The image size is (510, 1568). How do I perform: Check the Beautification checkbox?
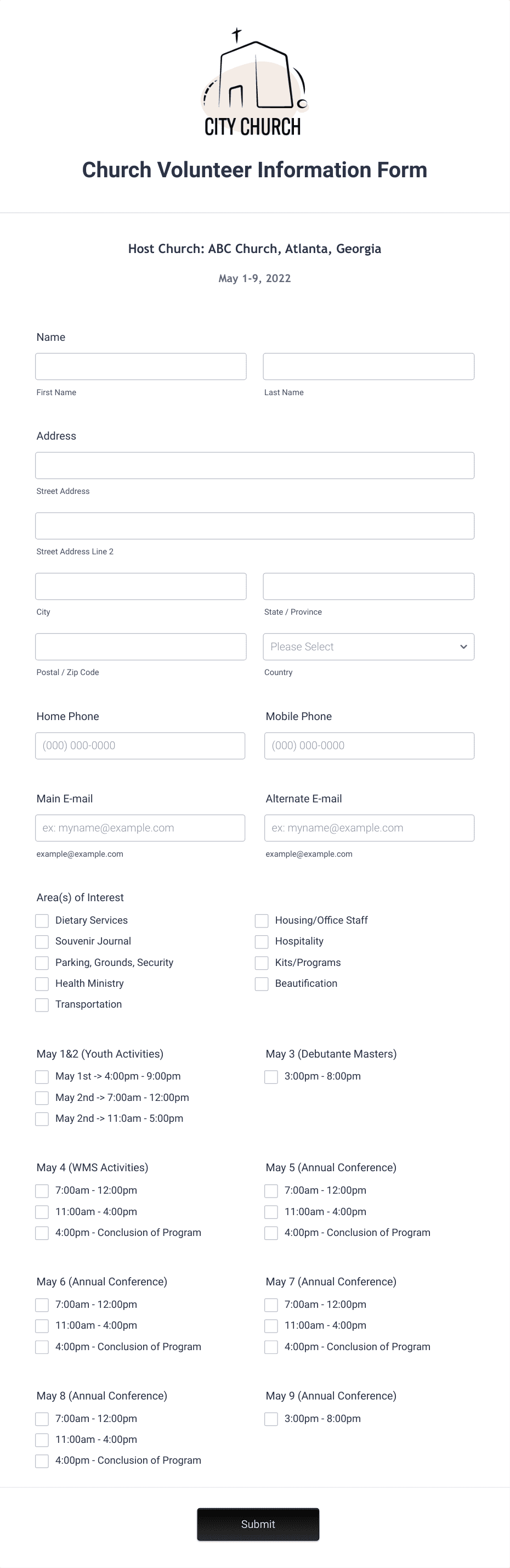(262, 983)
